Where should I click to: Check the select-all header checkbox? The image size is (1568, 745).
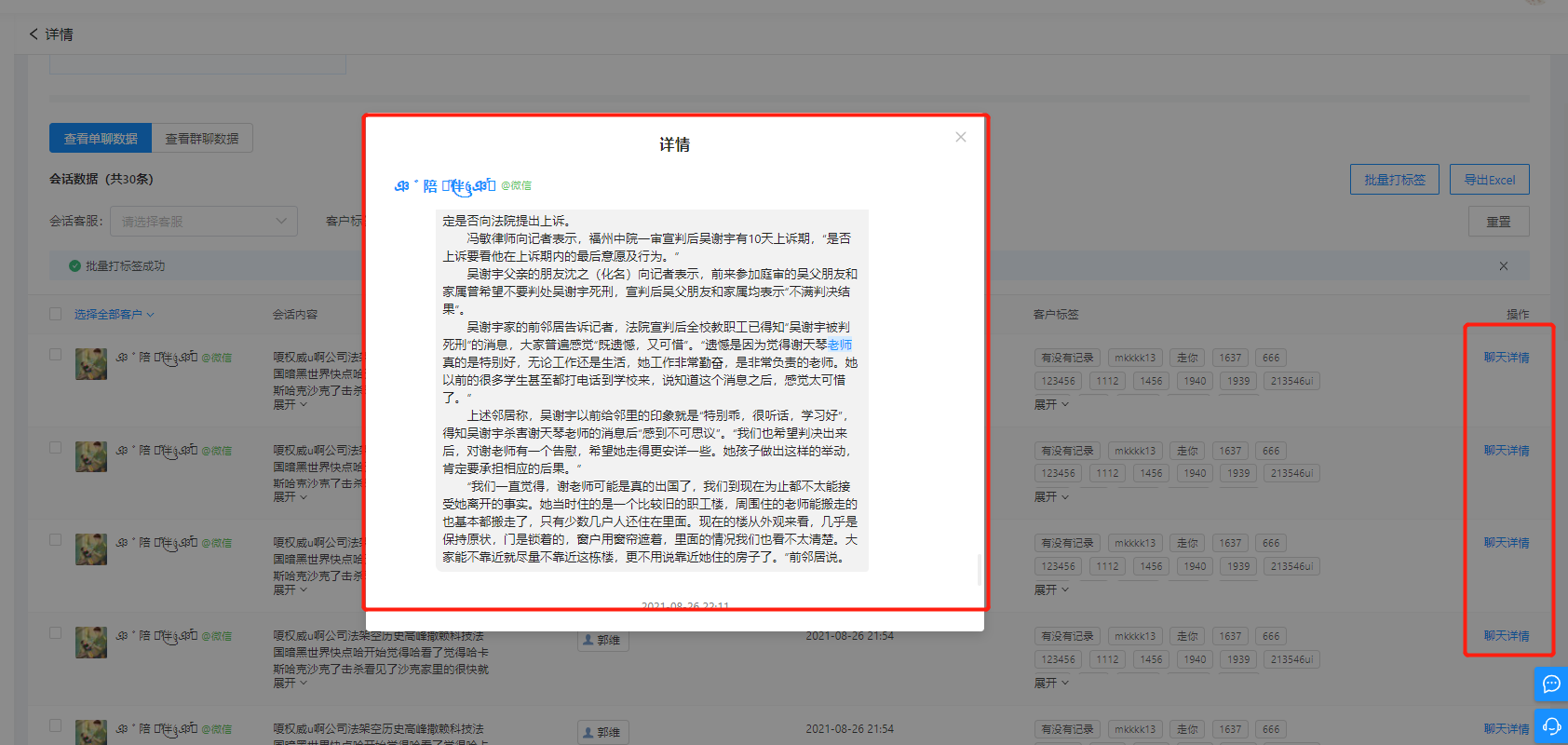[56, 315]
